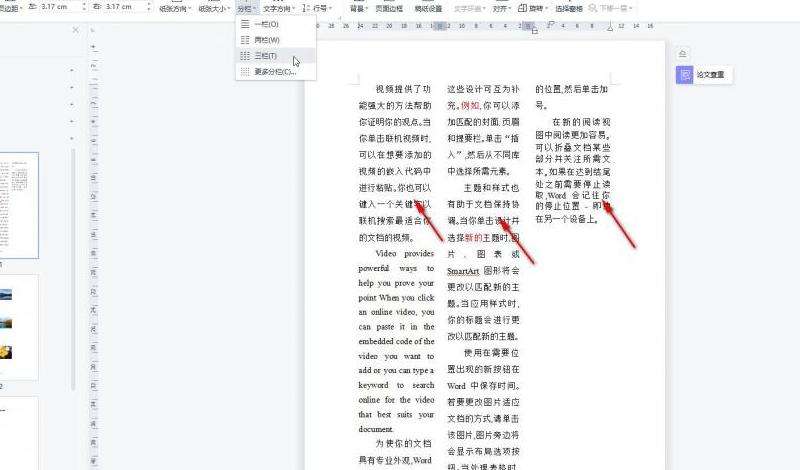The height and width of the screenshot is (470, 800).
Task: Open the 文字方向 text direction dropdown
Action: [x=279, y=8]
